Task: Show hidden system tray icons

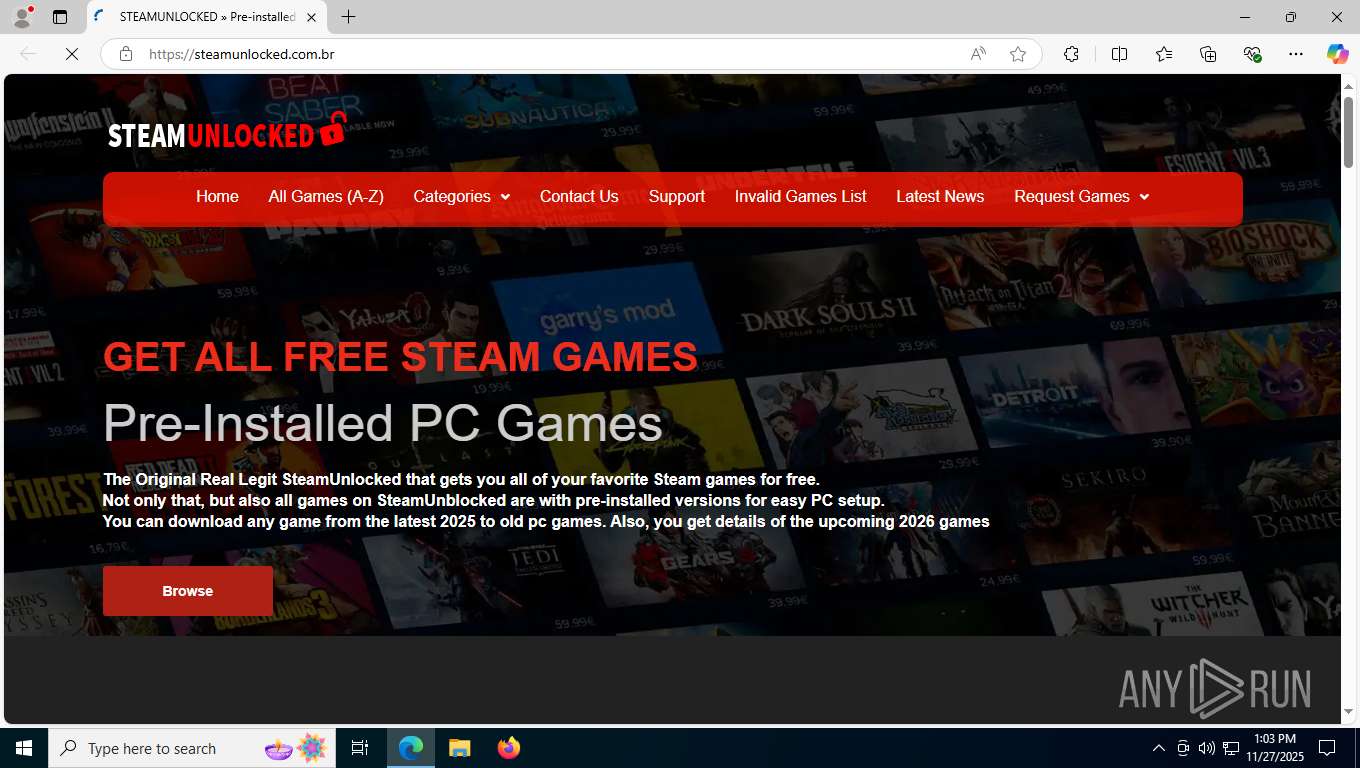Action: pyautogui.click(x=1159, y=748)
